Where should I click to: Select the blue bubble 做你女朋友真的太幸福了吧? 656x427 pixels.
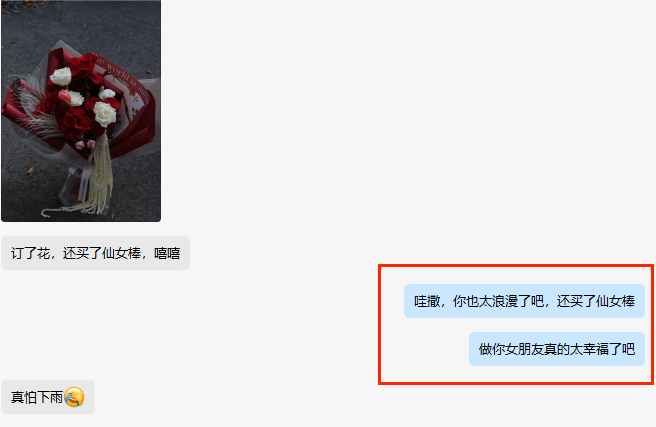tap(557, 349)
